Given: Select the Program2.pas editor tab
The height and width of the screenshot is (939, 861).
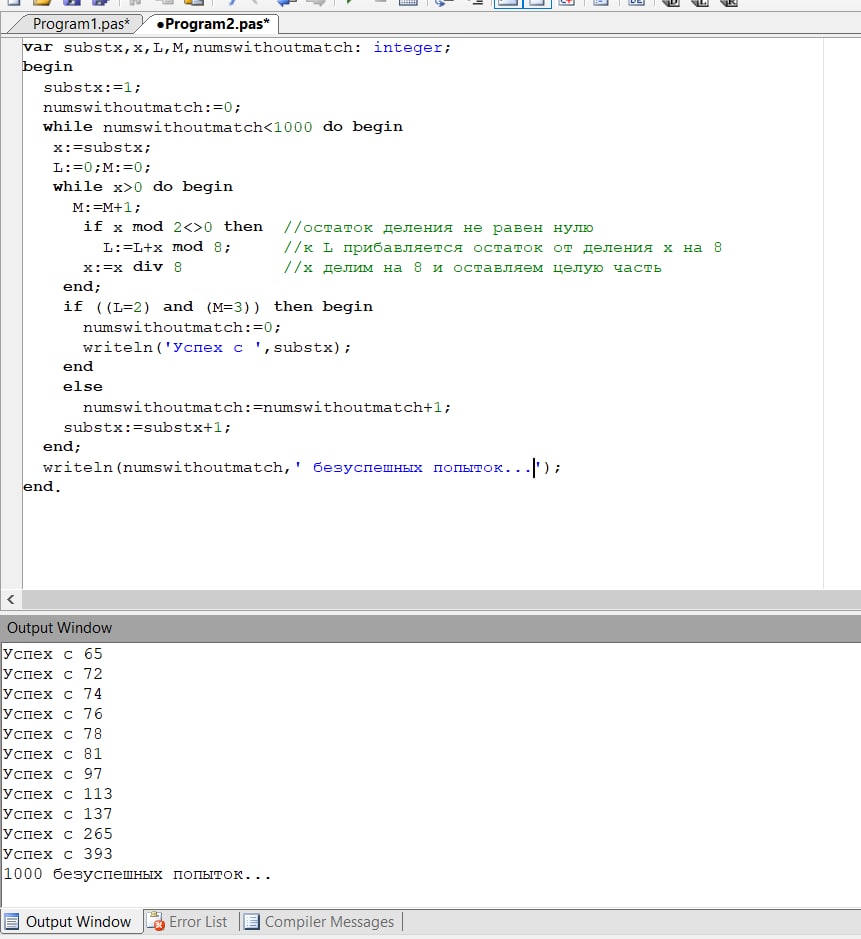Looking at the screenshot, I should pyautogui.click(x=213, y=24).
